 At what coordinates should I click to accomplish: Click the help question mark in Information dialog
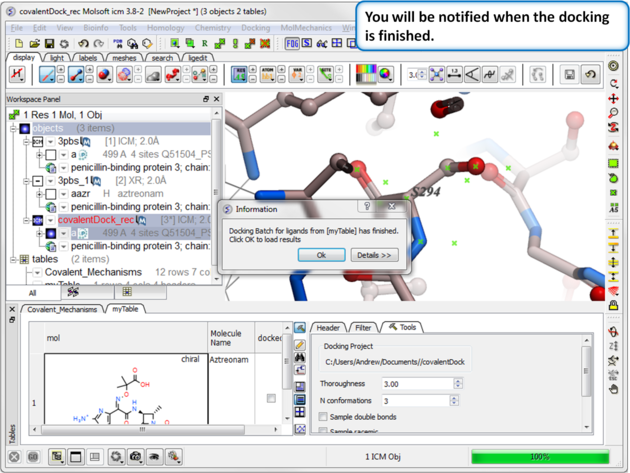click(367, 206)
